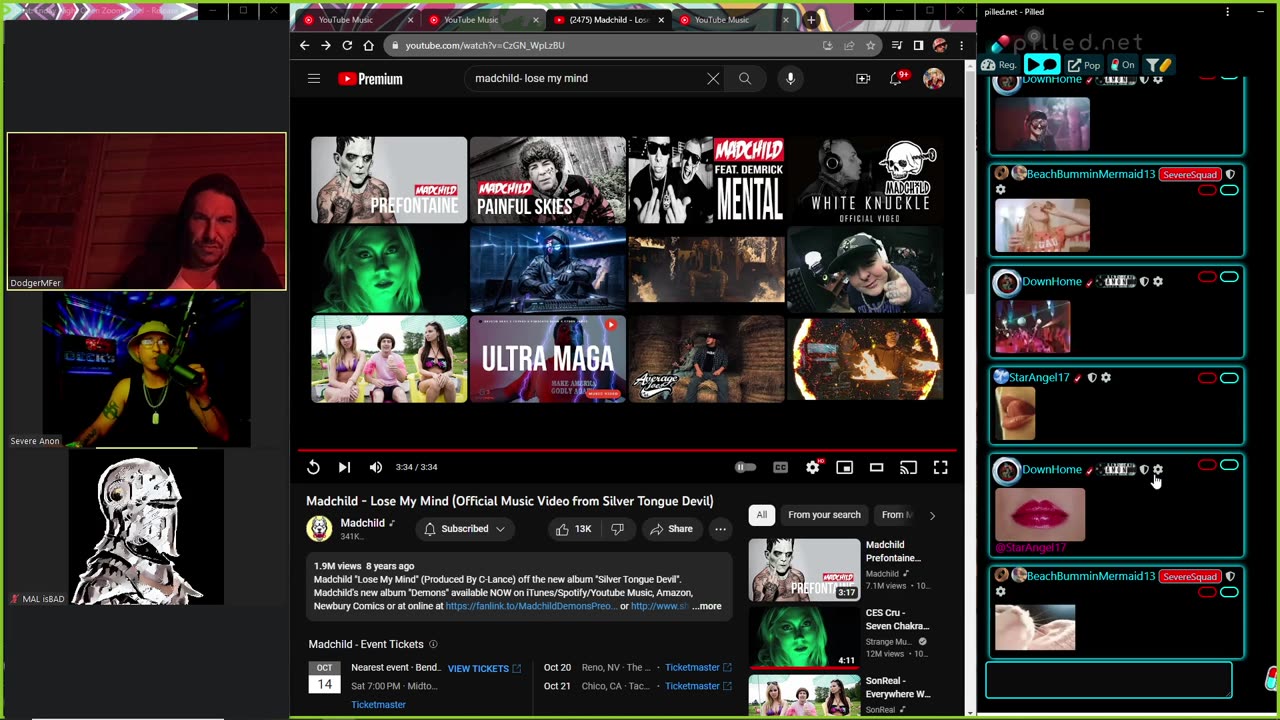
Task: Open the Chrome three-dot menu
Action: pos(961,45)
